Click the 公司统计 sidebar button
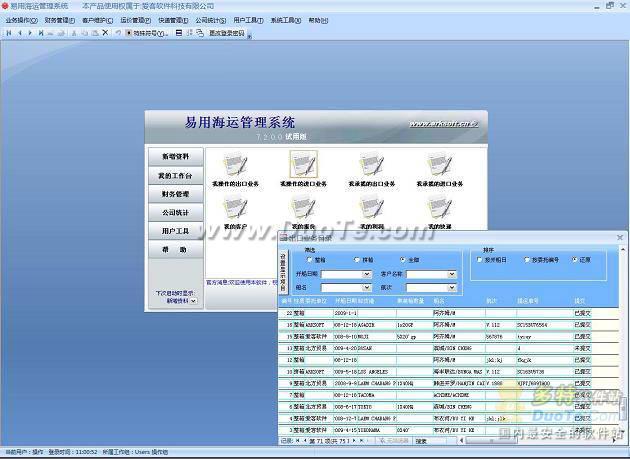630x459 pixels. pos(174,213)
